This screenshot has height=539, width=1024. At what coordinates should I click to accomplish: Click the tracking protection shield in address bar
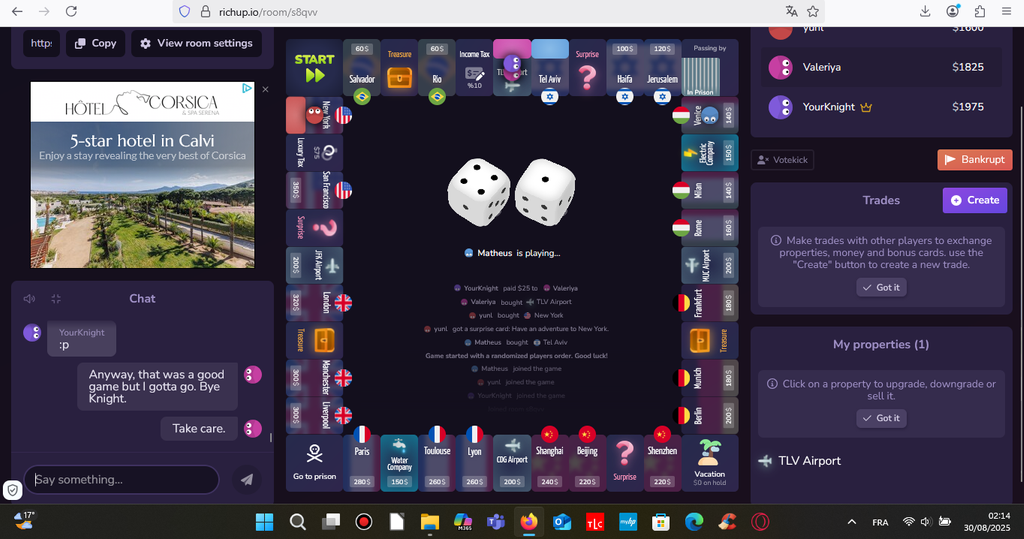point(185,12)
